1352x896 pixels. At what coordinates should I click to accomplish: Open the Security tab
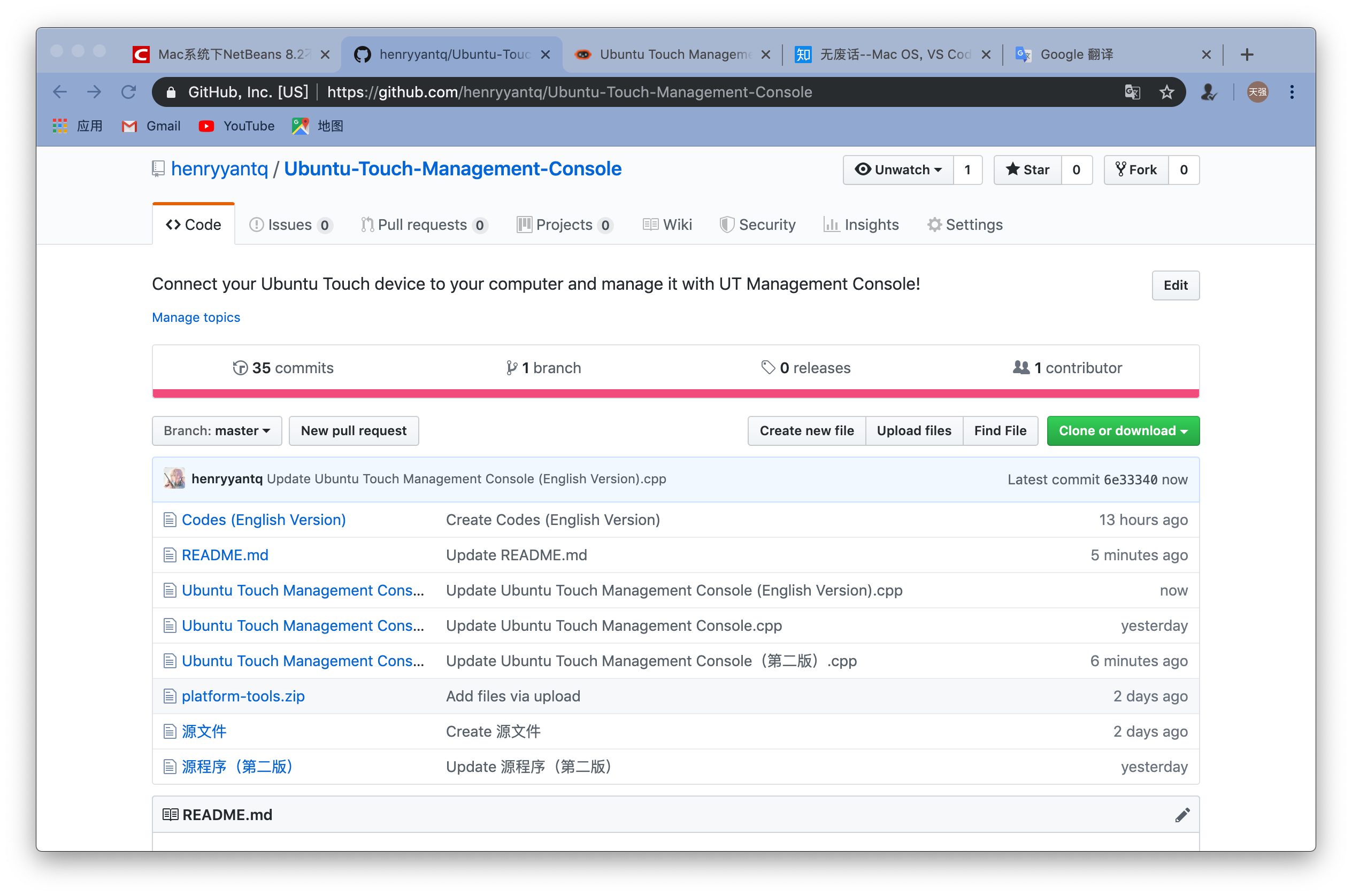[757, 225]
